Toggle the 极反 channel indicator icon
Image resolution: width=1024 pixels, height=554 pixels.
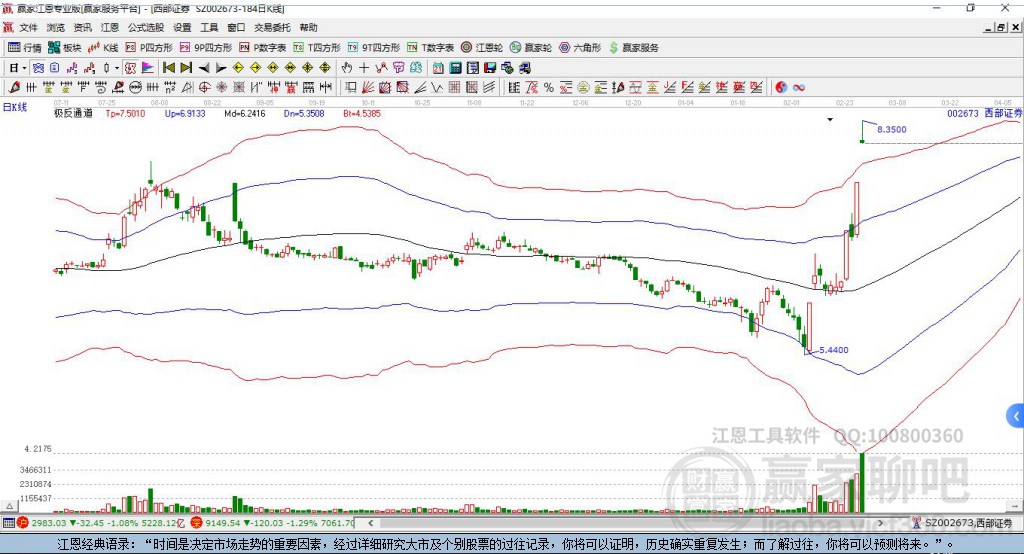coord(131,68)
